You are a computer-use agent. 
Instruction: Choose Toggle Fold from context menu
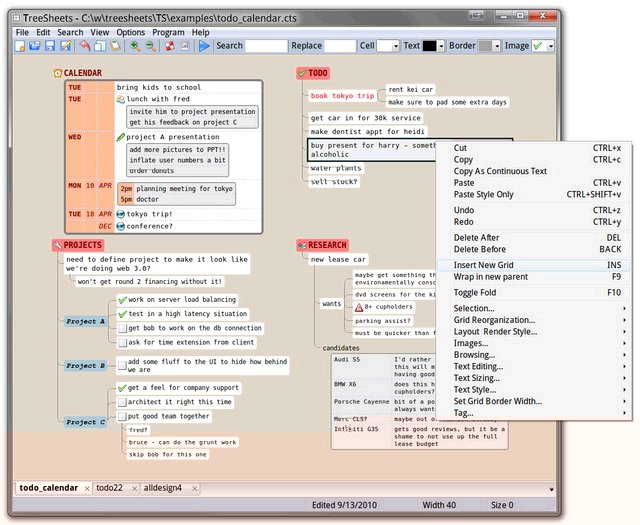[x=533, y=293]
